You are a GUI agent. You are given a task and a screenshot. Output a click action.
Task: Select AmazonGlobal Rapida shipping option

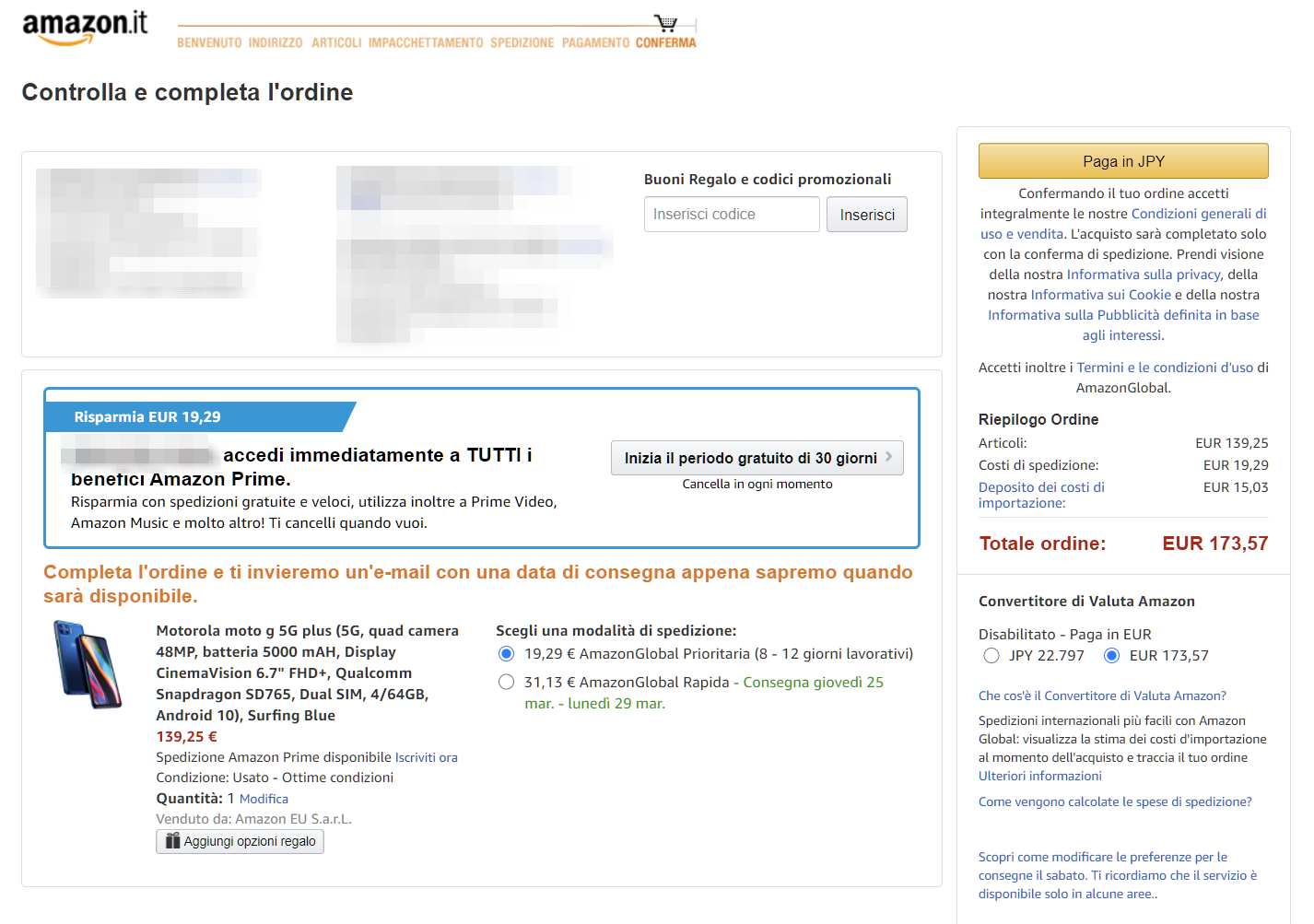[x=506, y=683]
